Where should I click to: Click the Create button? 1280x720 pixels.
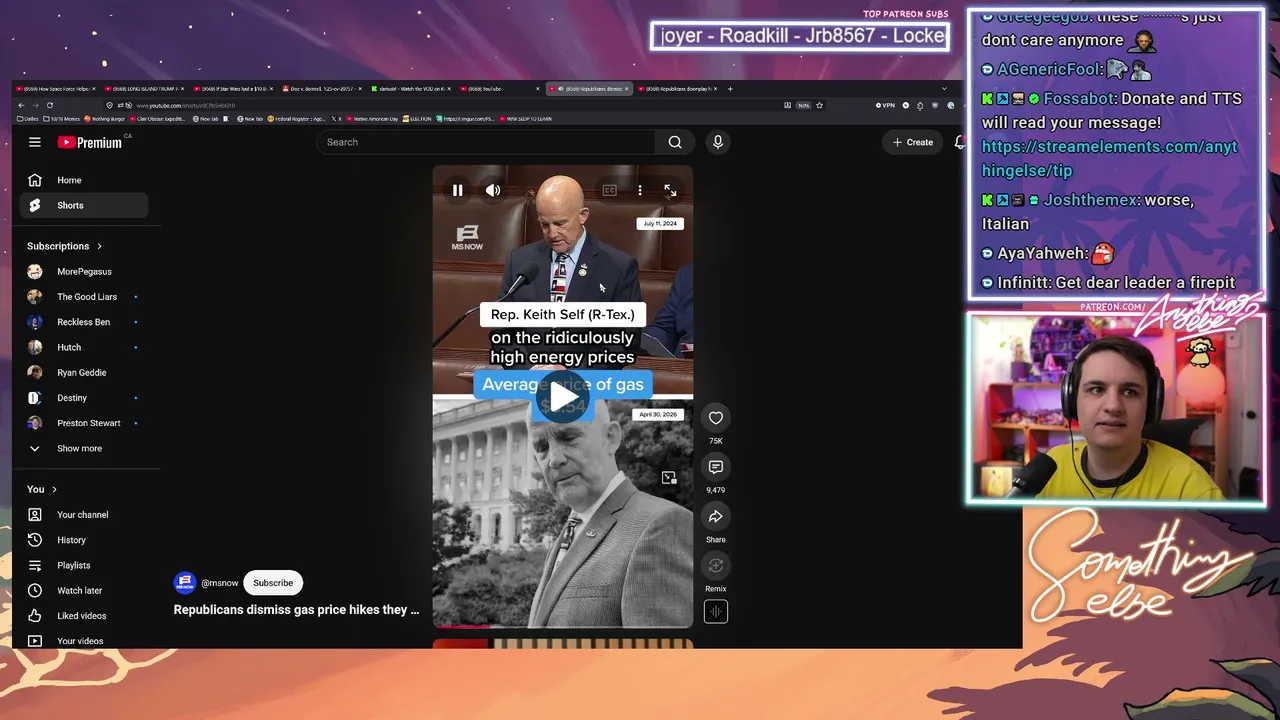tap(913, 142)
